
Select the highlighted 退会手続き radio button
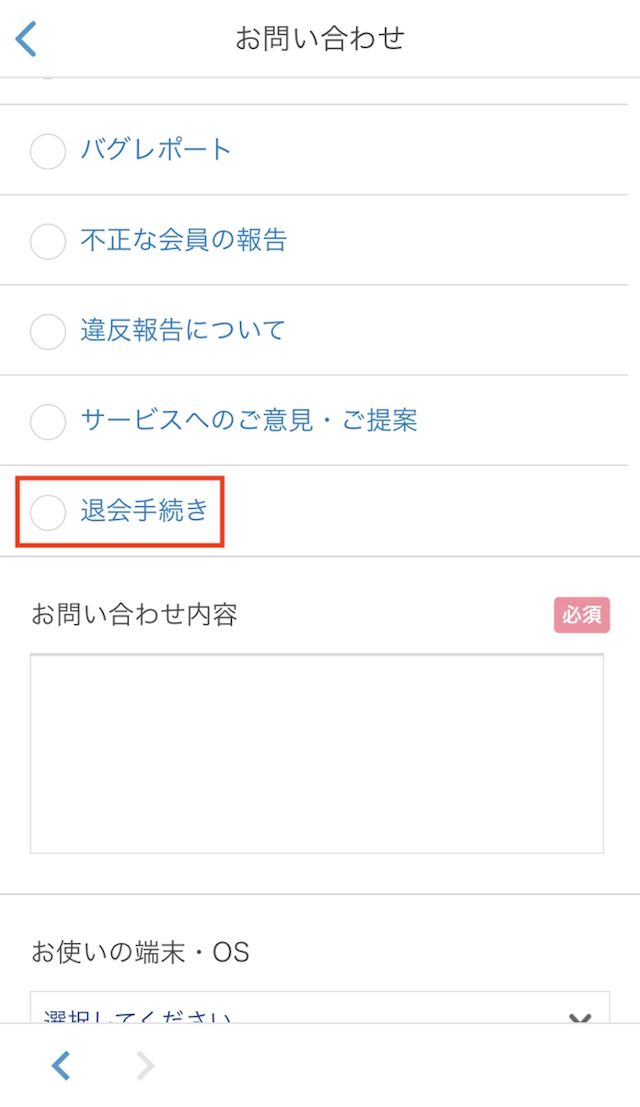47,511
